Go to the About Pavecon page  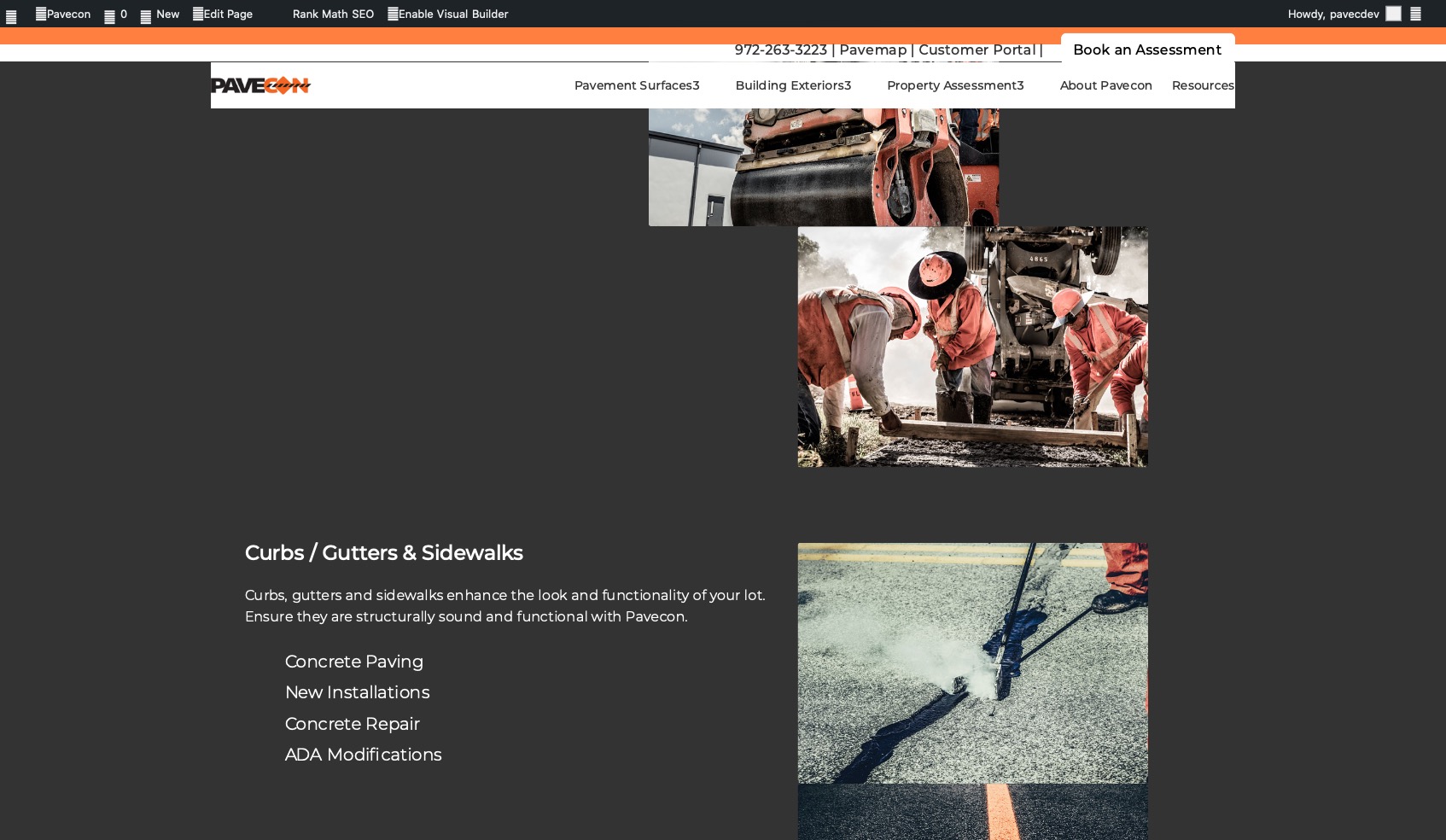point(1105,85)
